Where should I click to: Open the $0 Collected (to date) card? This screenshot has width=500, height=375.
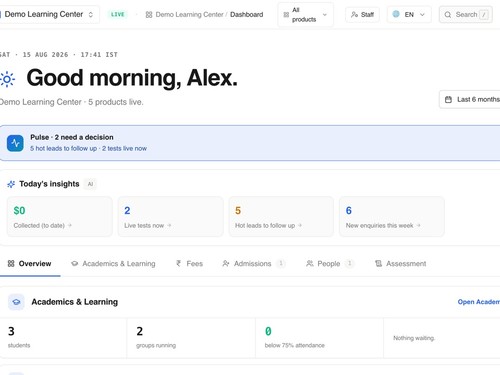[60, 217]
